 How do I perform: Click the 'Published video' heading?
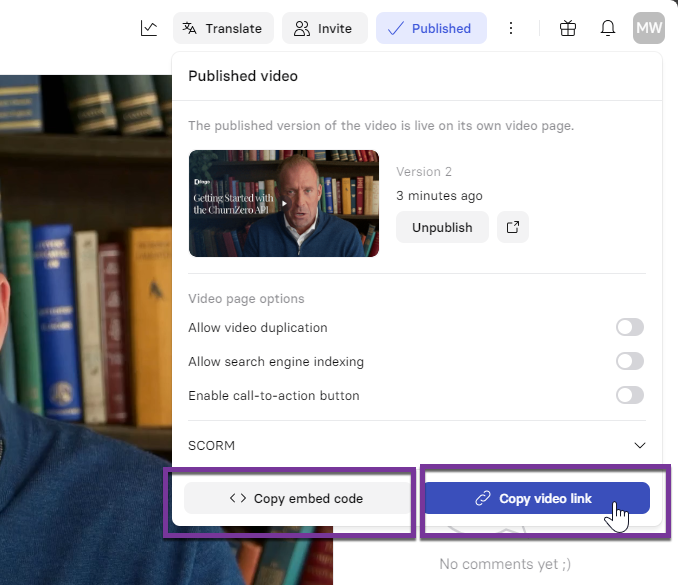[x=243, y=76]
